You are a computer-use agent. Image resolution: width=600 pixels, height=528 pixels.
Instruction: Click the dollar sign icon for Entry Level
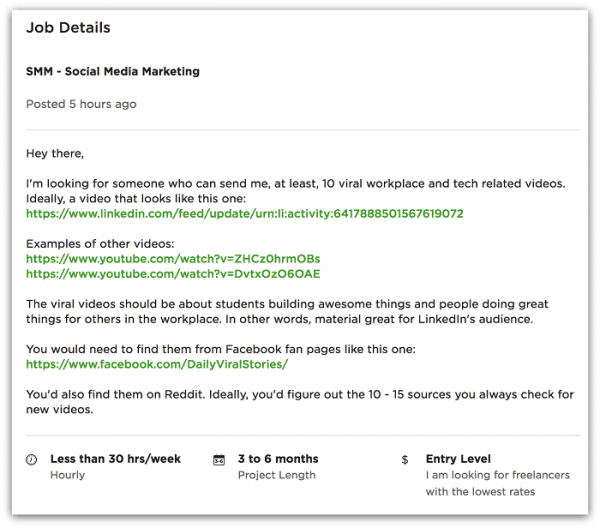404,460
